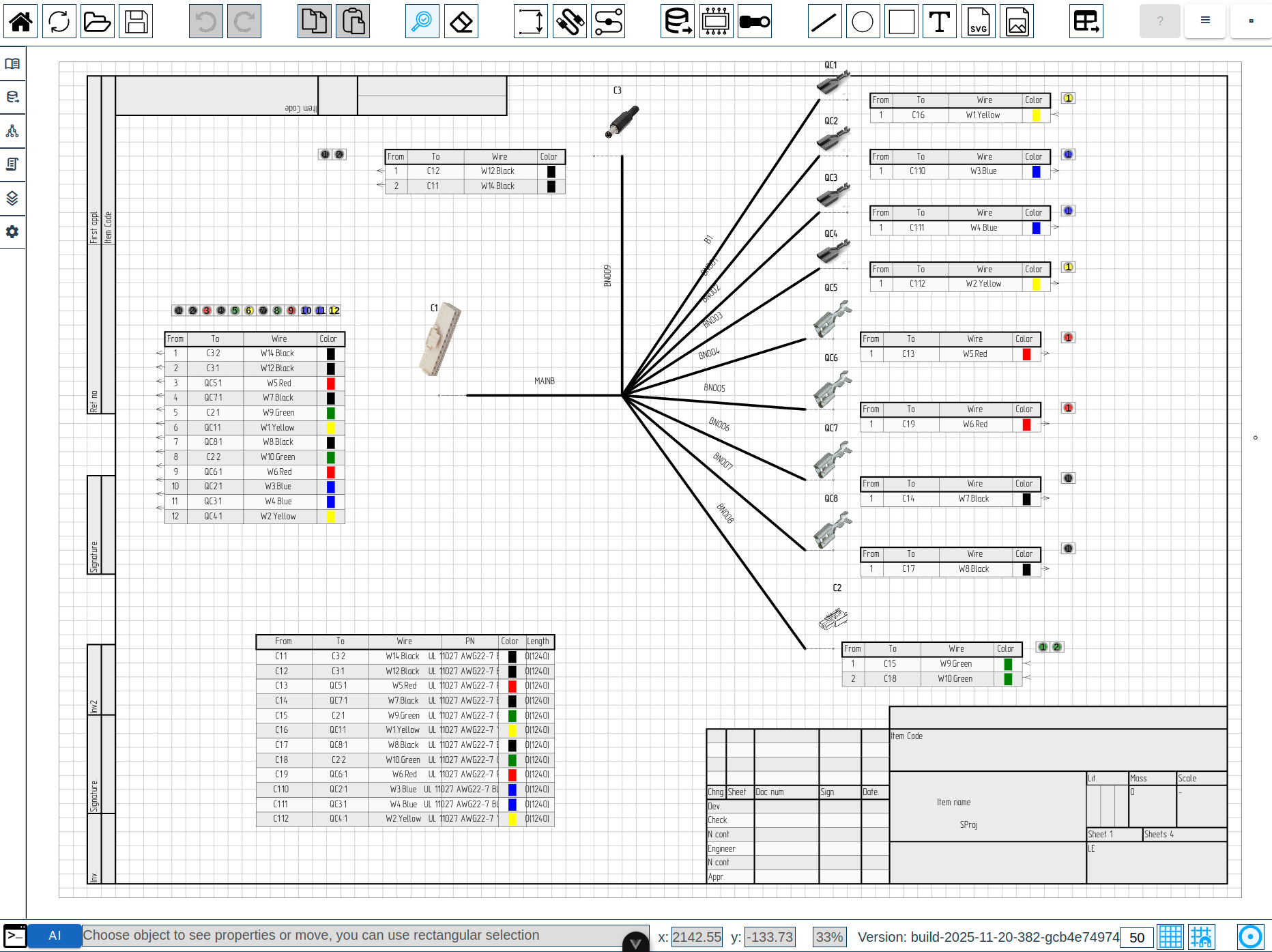Click the terminal icon in the status bar
Screen dimensions: 1272x952
click(x=15, y=936)
